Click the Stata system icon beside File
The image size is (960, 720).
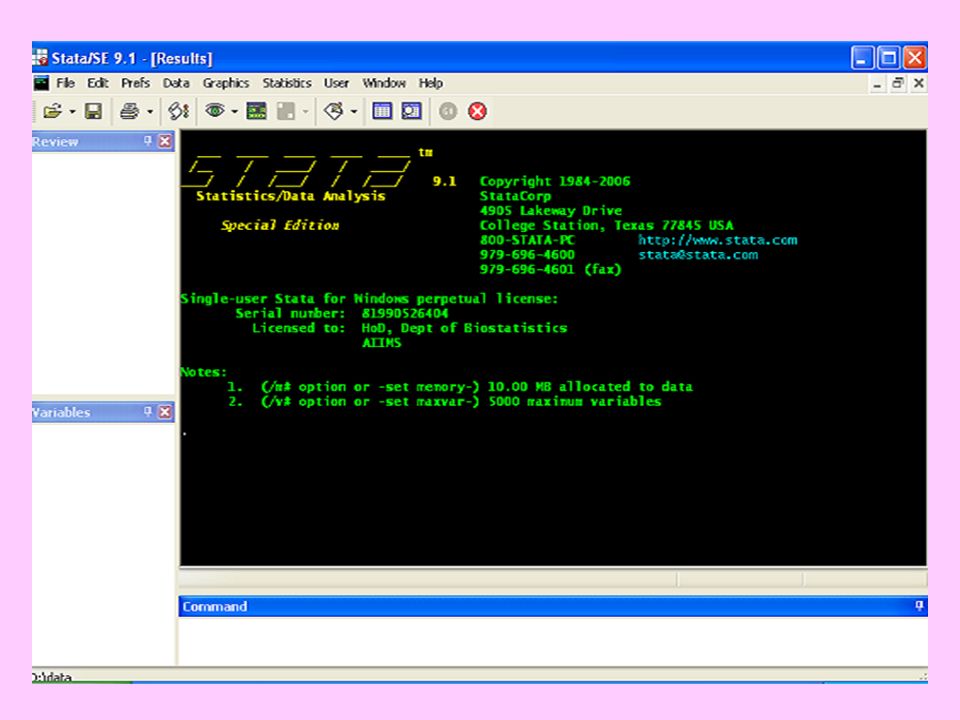41,83
